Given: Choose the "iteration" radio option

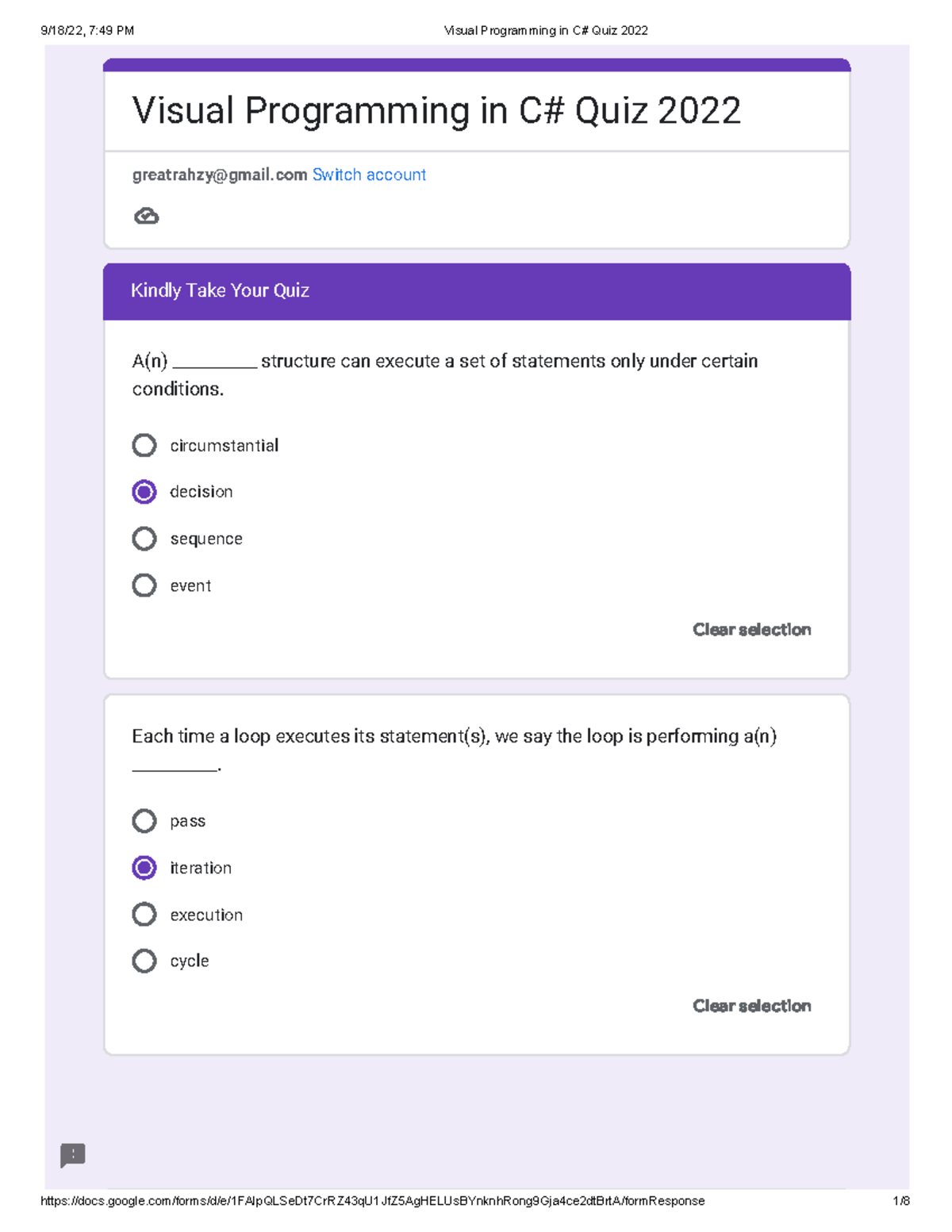Looking at the screenshot, I should tap(144, 868).
